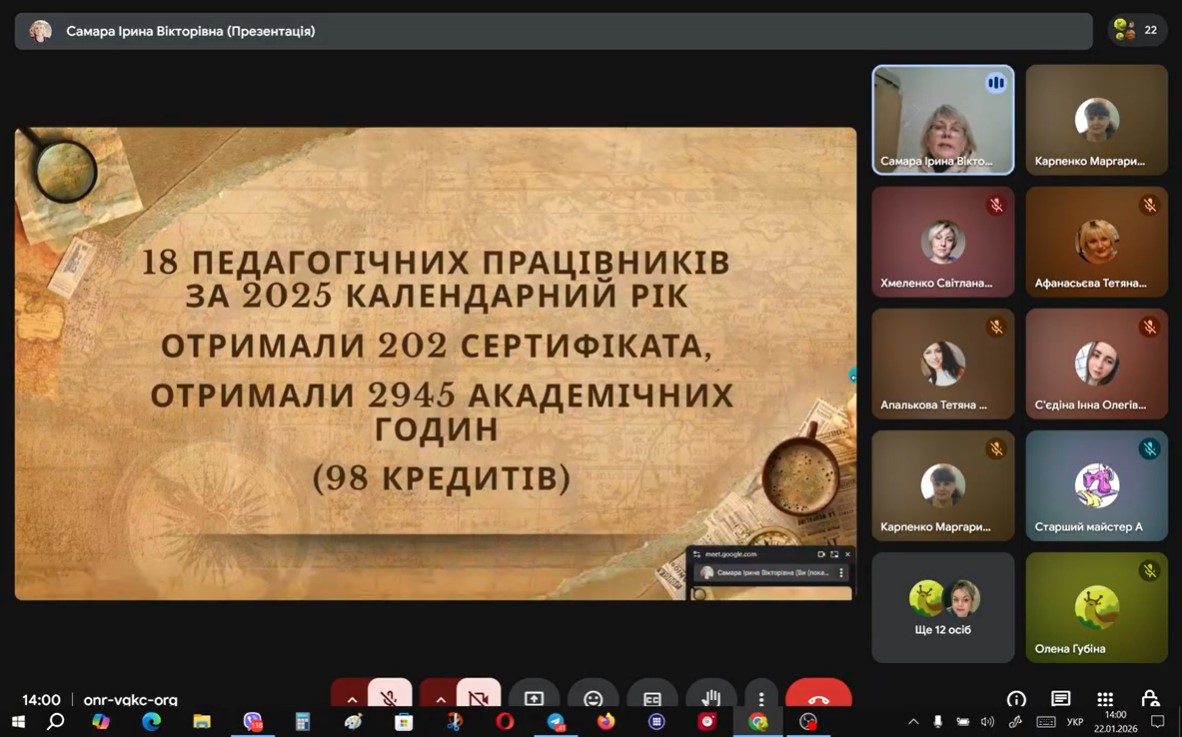Open participants list showing 22 people
Image resolution: width=1182 pixels, height=737 pixels.
[1137, 31]
